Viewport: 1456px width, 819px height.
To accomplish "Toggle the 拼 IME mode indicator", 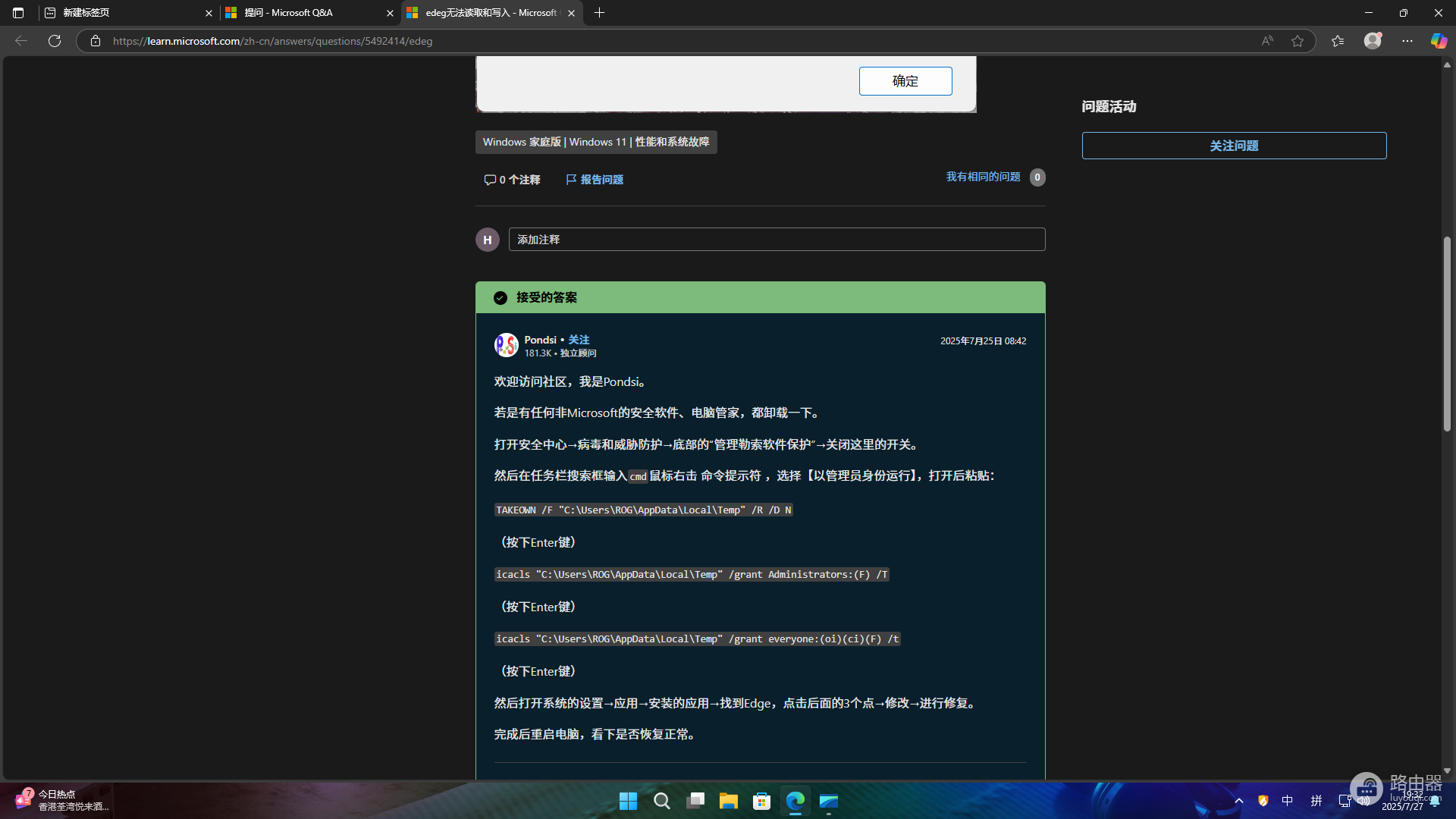I will [x=1316, y=801].
